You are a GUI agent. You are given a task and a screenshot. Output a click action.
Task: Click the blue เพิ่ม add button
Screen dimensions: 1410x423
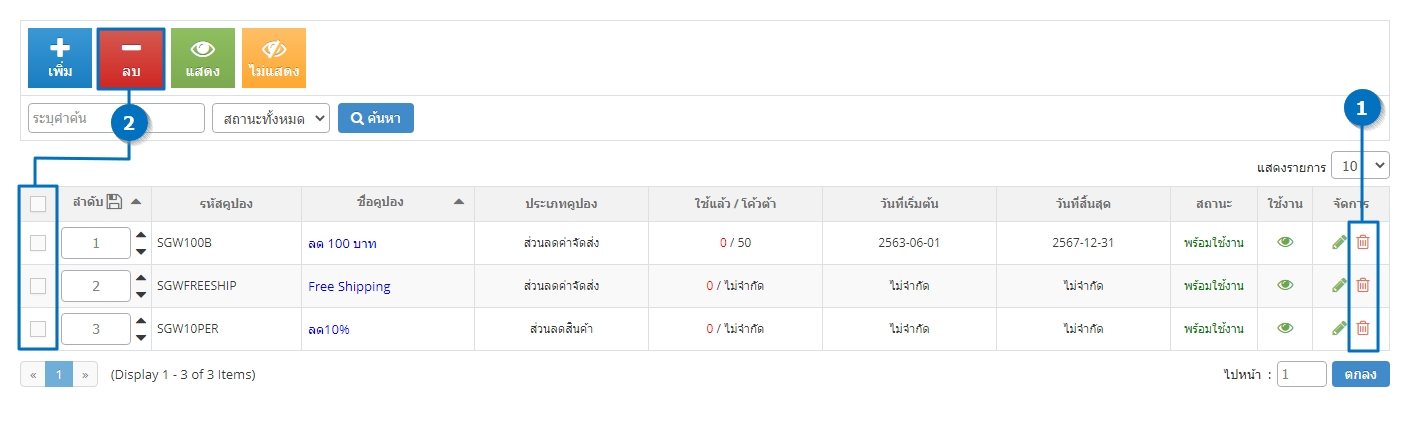(x=60, y=58)
